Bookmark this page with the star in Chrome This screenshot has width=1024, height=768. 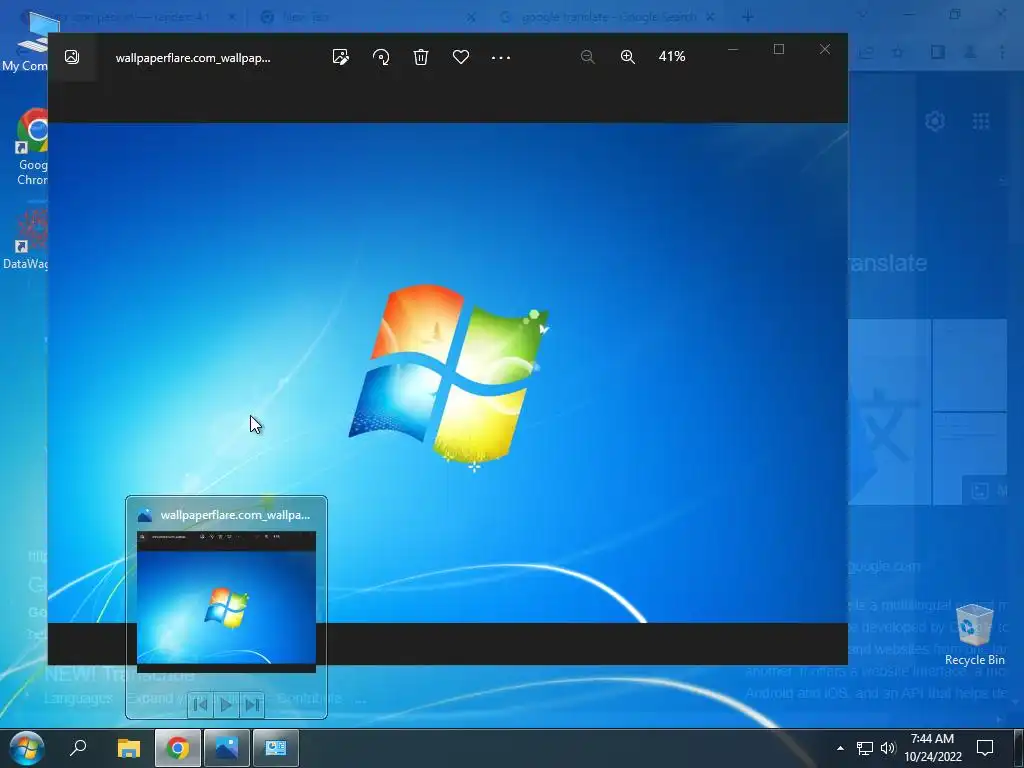898,52
